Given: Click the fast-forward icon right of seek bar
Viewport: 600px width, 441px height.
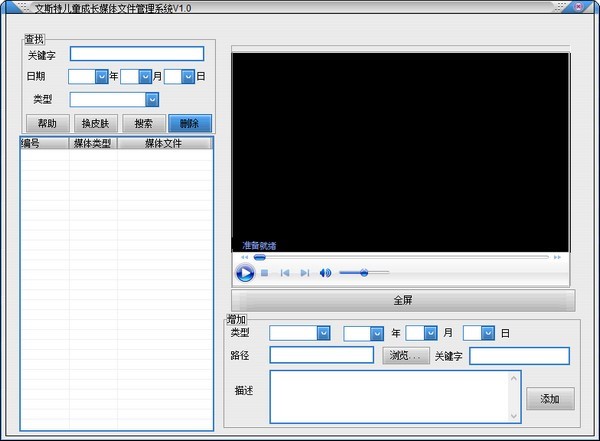Looking at the screenshot, I should (x=557, y=257).
